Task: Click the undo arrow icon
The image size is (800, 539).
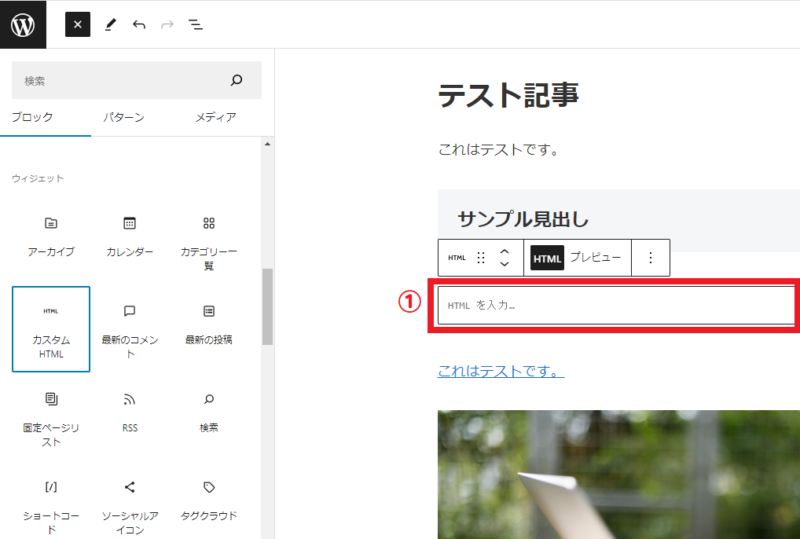Action: coord(139,24)
